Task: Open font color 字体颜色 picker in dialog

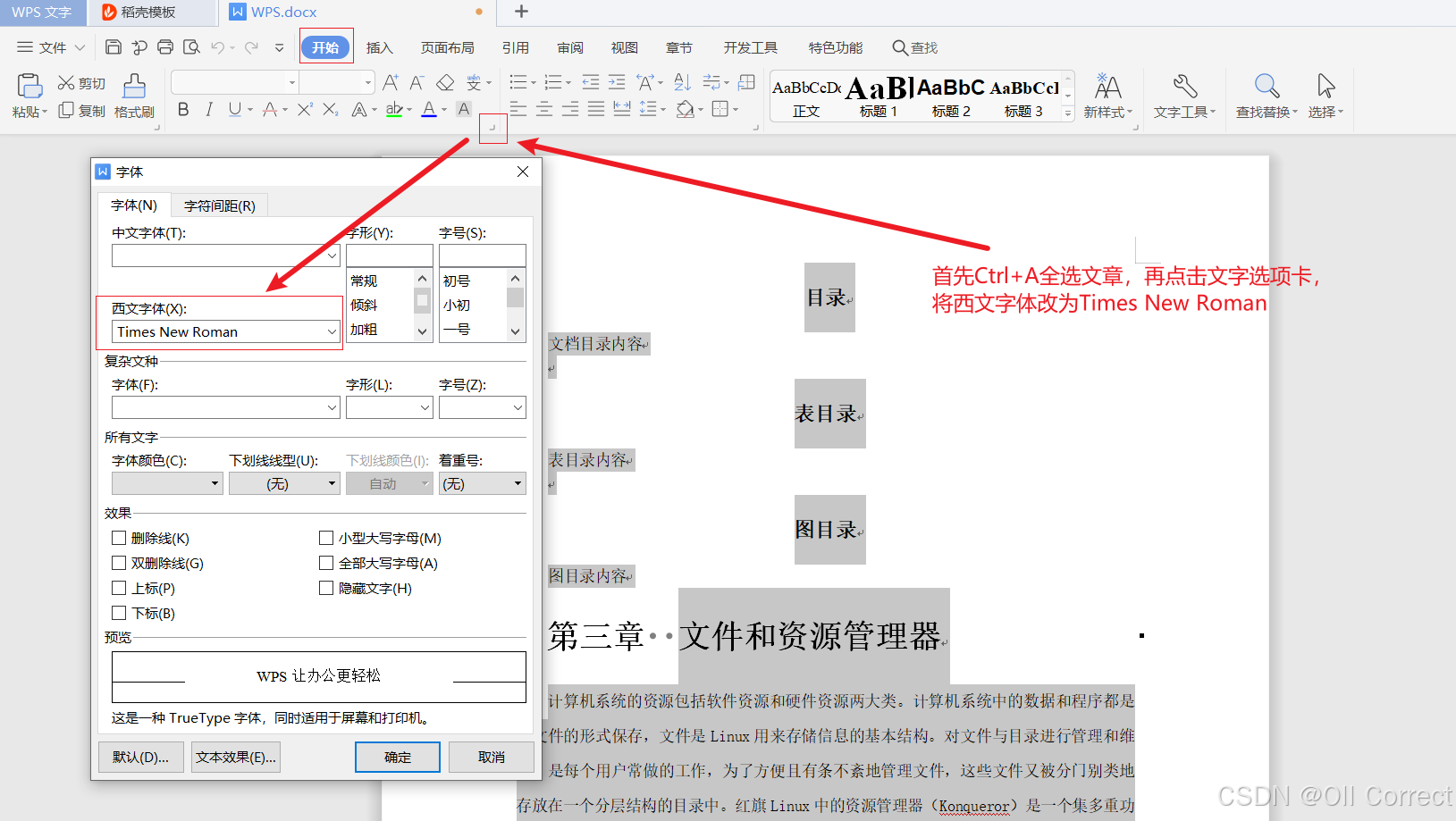Action: (x=167, y=483)
